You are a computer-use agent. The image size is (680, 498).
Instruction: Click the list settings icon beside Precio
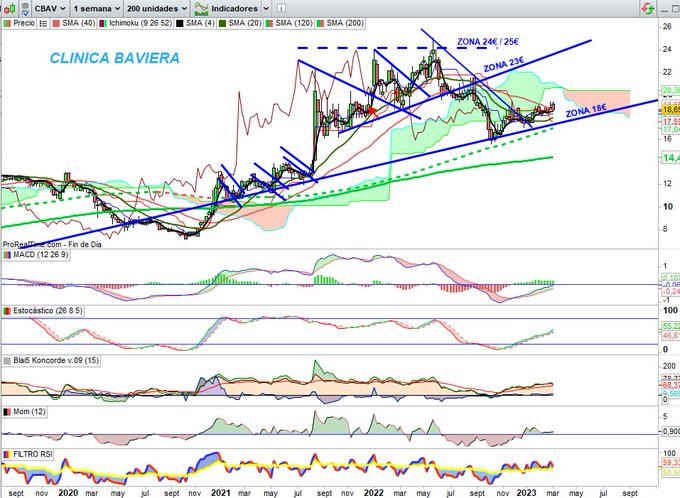[x=43, y=23]
